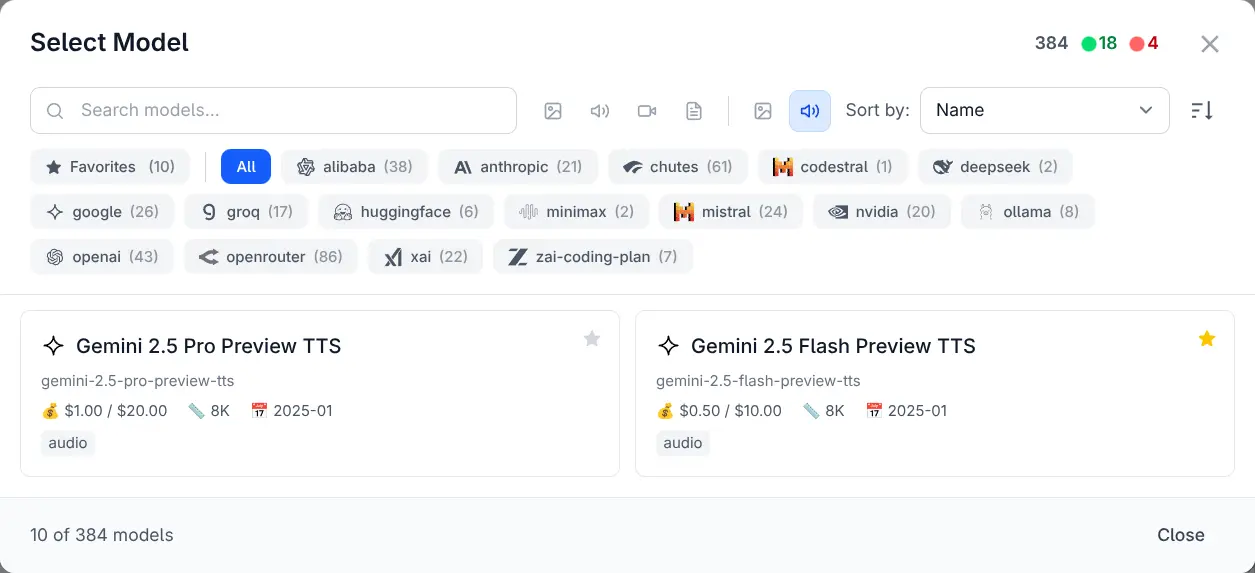Filter models by image output icon
Screen dimensions: 1255x573
click(763, 111)
